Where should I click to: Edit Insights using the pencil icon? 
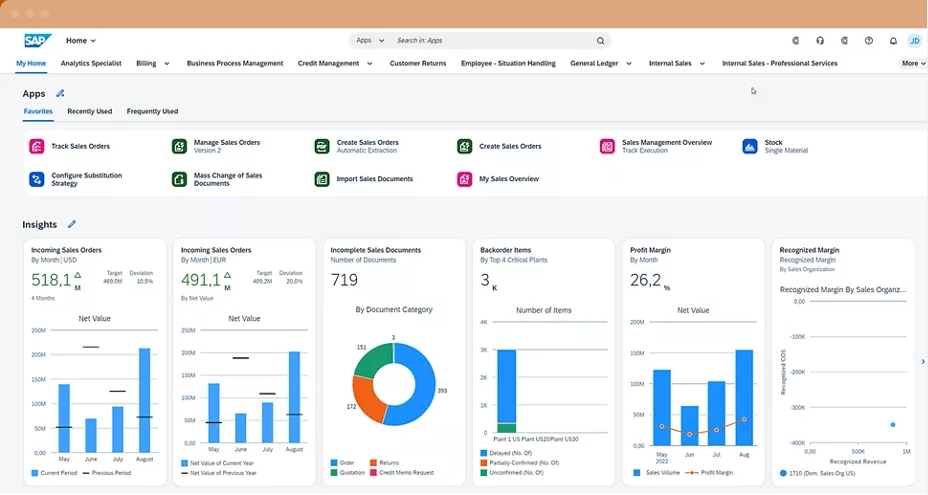point(72,225)
